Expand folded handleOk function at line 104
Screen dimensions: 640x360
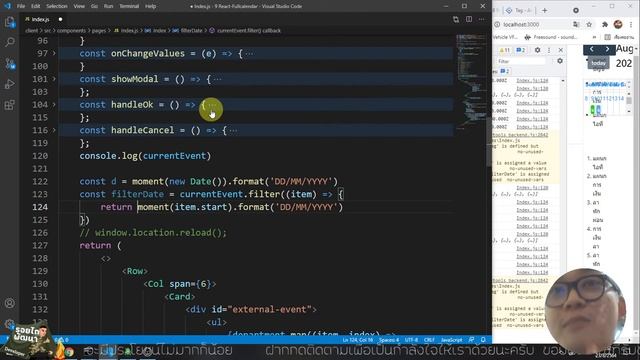tap(54, 104)
